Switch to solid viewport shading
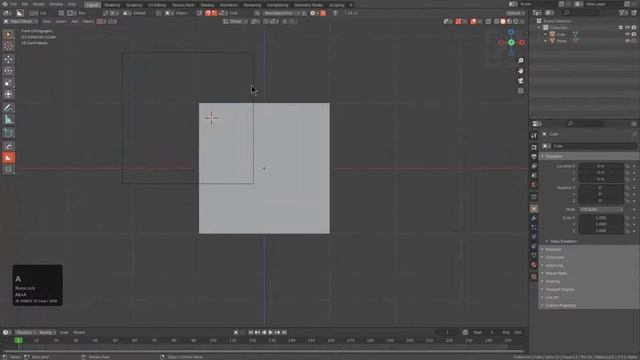The image size is (640, 360). (503, 21)
